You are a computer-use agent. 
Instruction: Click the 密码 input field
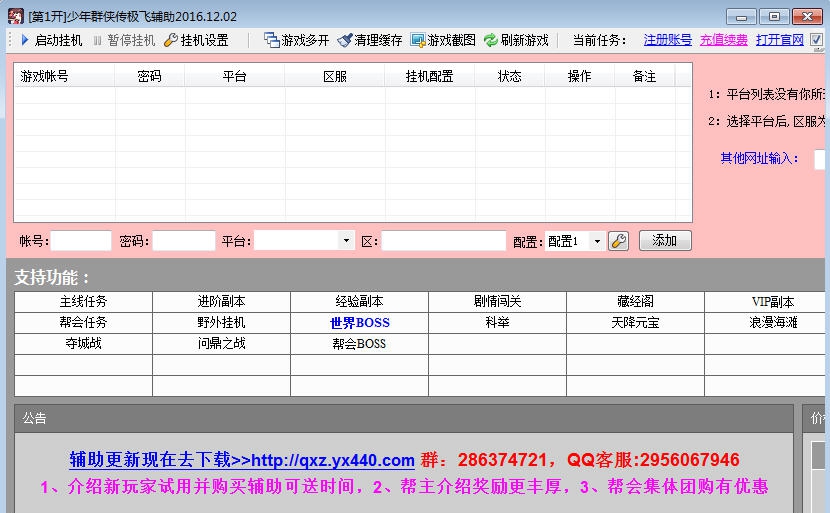pos(184,241)
